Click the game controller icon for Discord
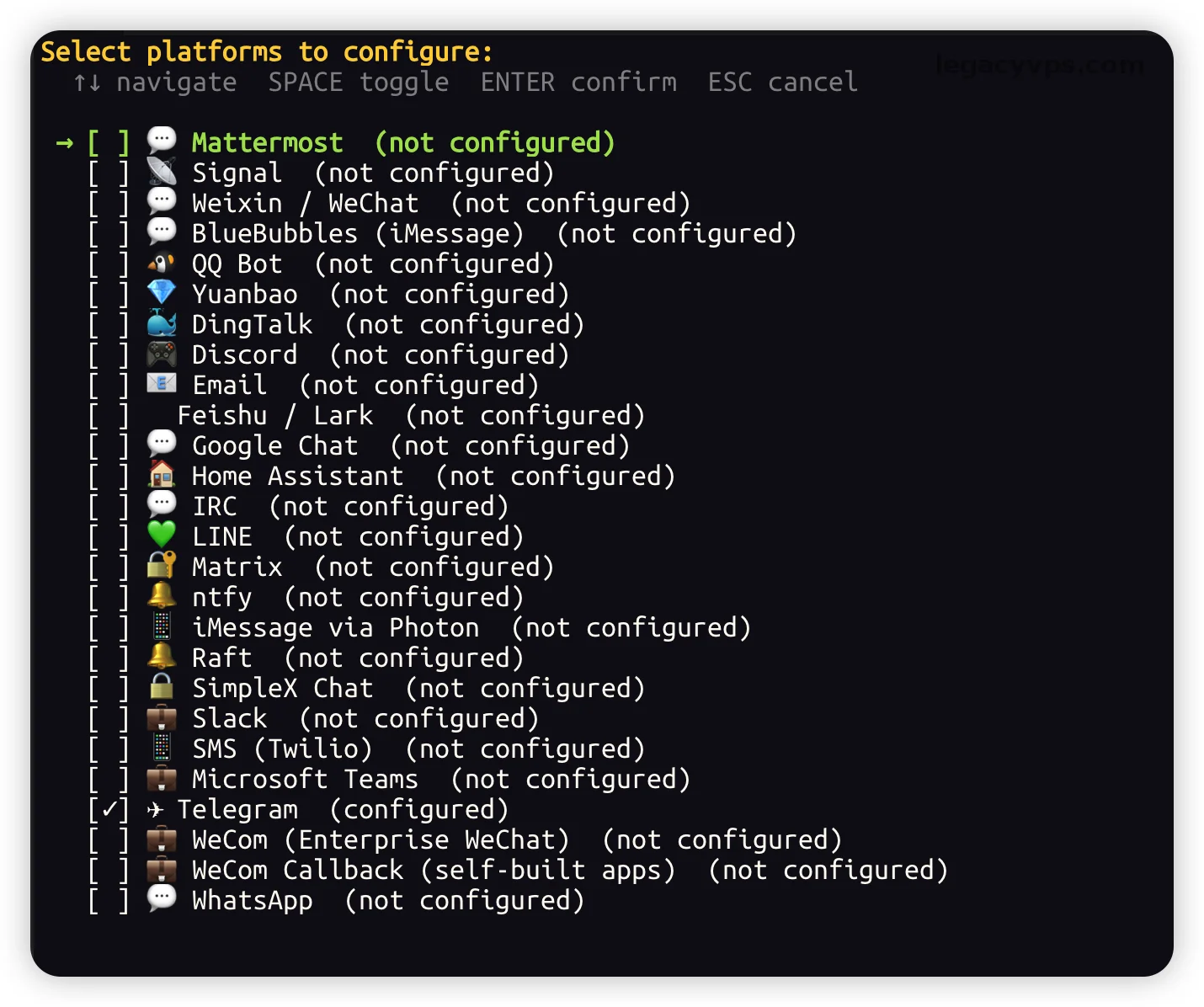The image size is (1204, 1007). pos(162,354)
